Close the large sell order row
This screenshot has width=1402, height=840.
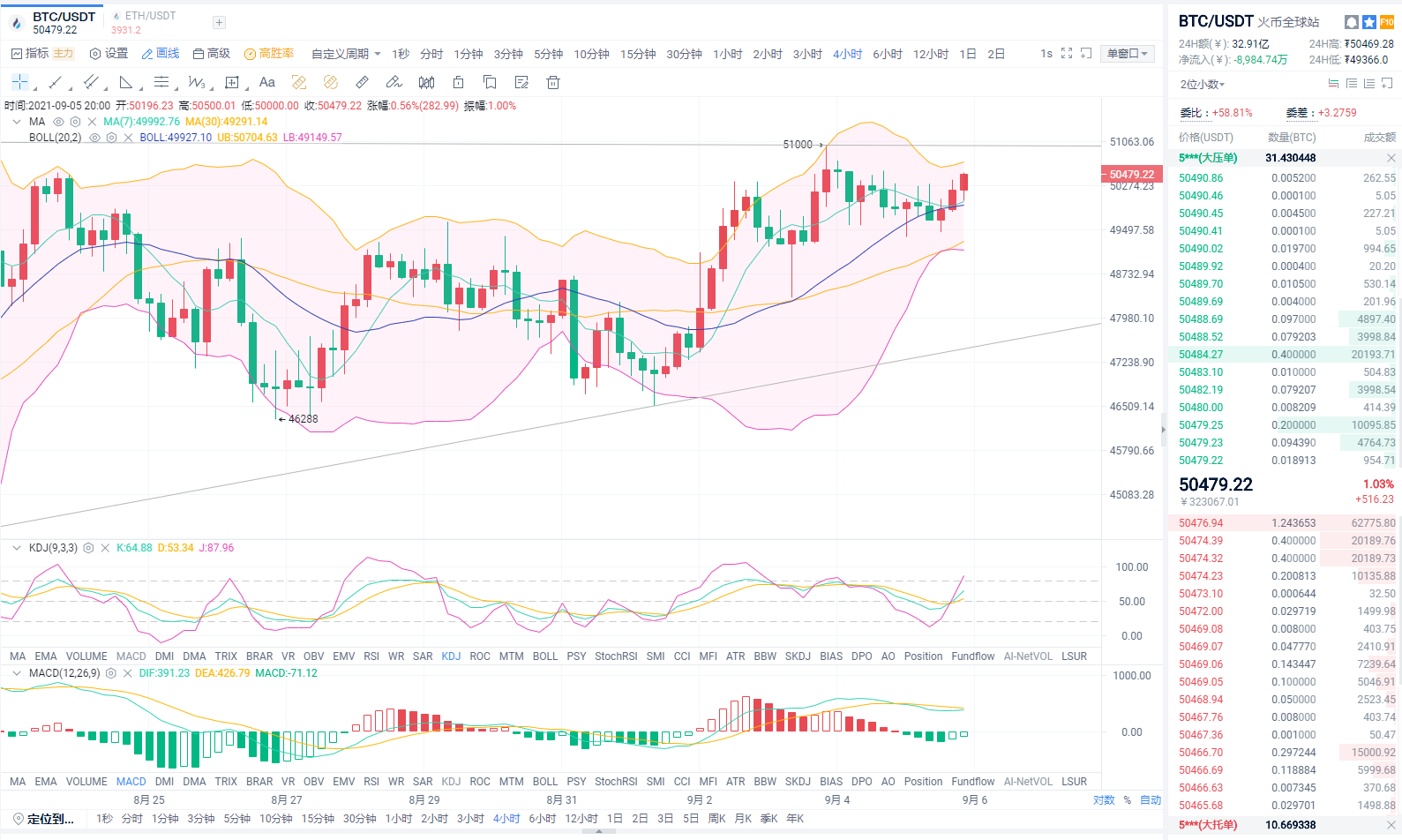coord(1391,158)
